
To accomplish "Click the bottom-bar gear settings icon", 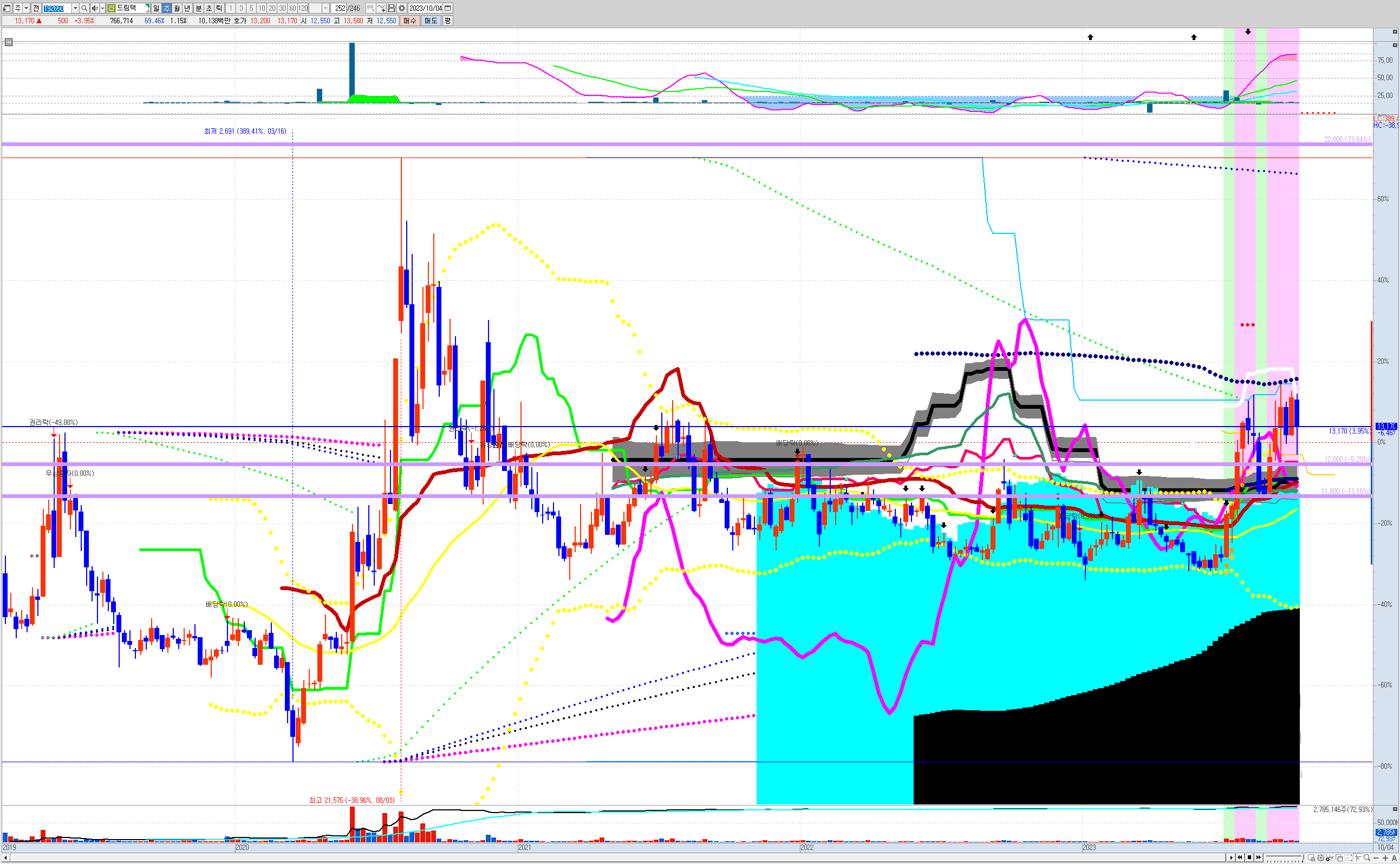I will click(x=1320, y=858).
